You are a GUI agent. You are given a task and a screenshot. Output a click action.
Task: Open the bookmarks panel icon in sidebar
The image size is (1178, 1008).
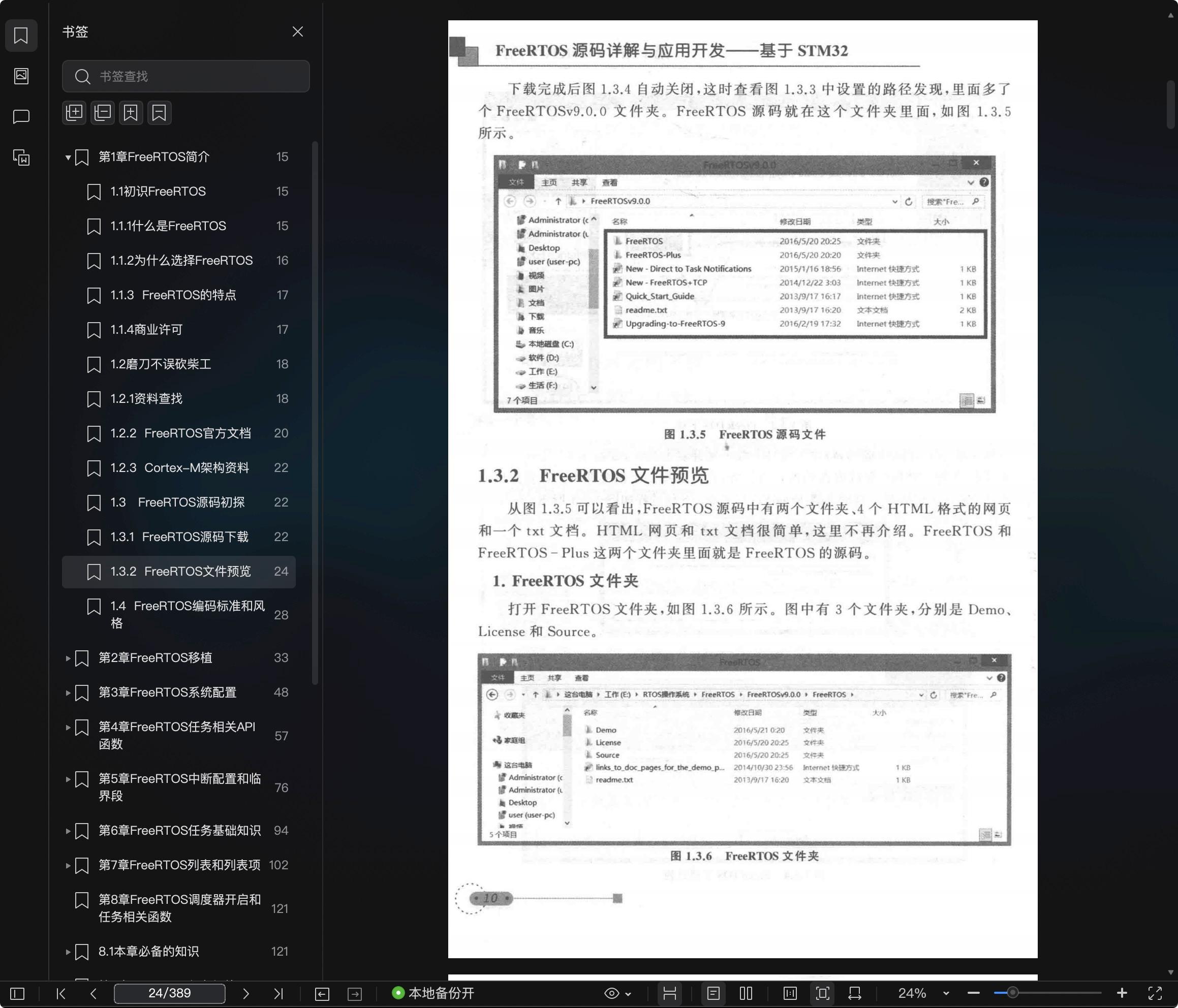tap(21, 35)
